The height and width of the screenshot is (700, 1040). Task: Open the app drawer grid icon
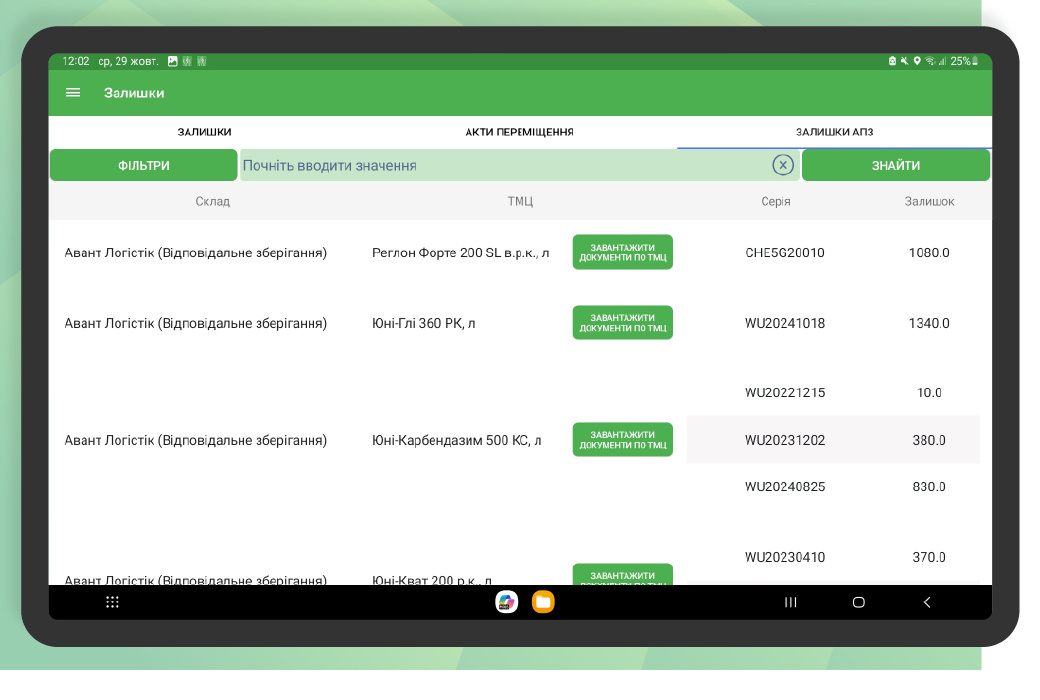click(x=113, y=602)
